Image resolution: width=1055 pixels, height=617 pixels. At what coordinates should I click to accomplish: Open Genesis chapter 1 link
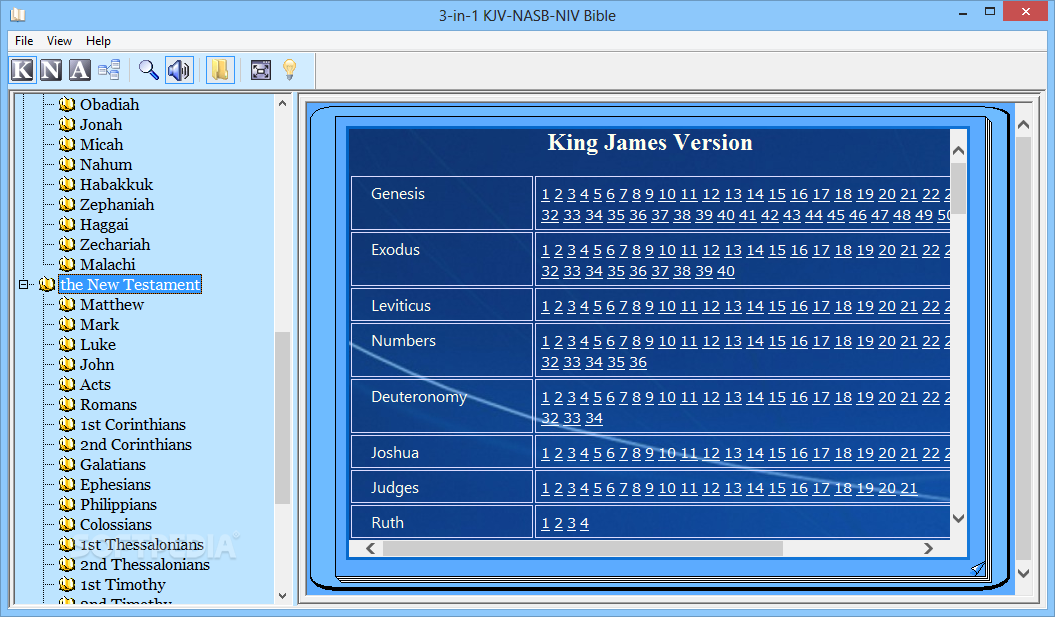[x=545, y=194]
